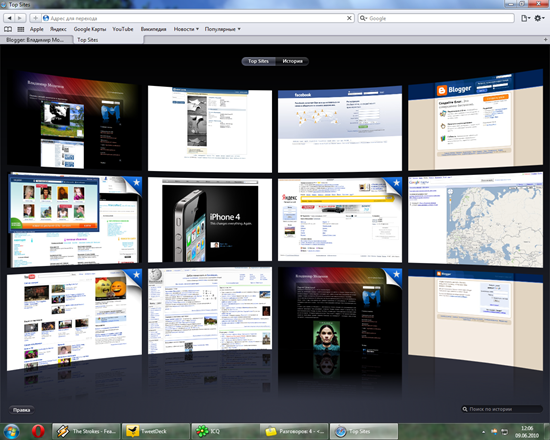Add bookmark with the plus button
This screenshot has height=440, width=550.
click(35, 18)
